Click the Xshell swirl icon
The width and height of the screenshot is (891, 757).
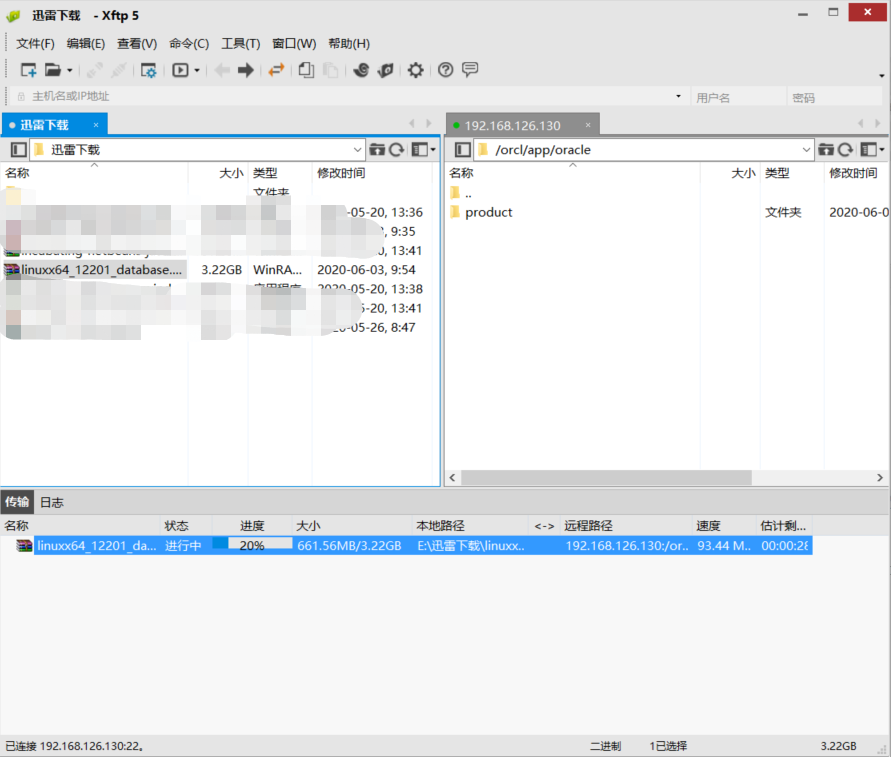point(361,70)
